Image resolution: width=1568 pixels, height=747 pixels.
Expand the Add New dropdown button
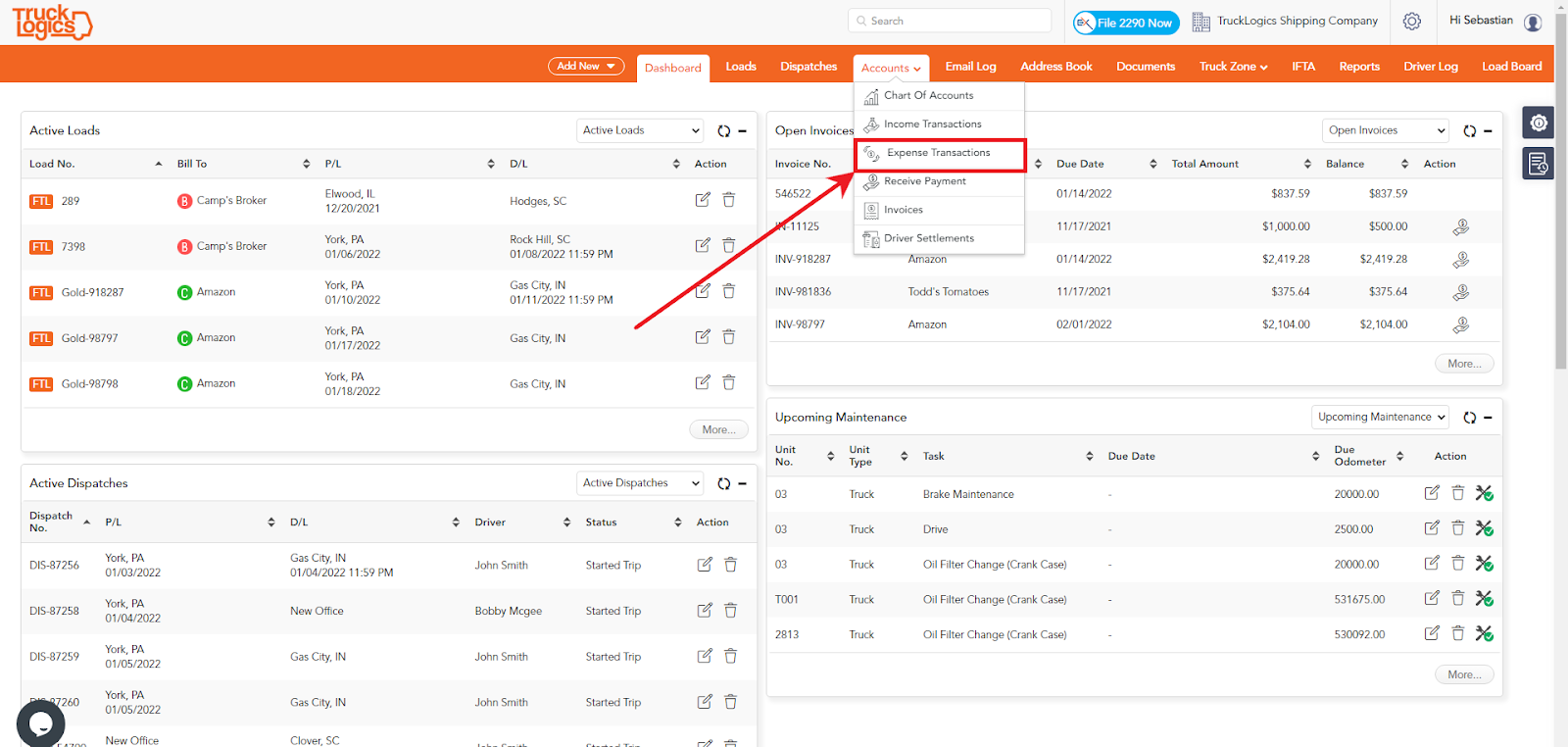click(x=586, y=66)
